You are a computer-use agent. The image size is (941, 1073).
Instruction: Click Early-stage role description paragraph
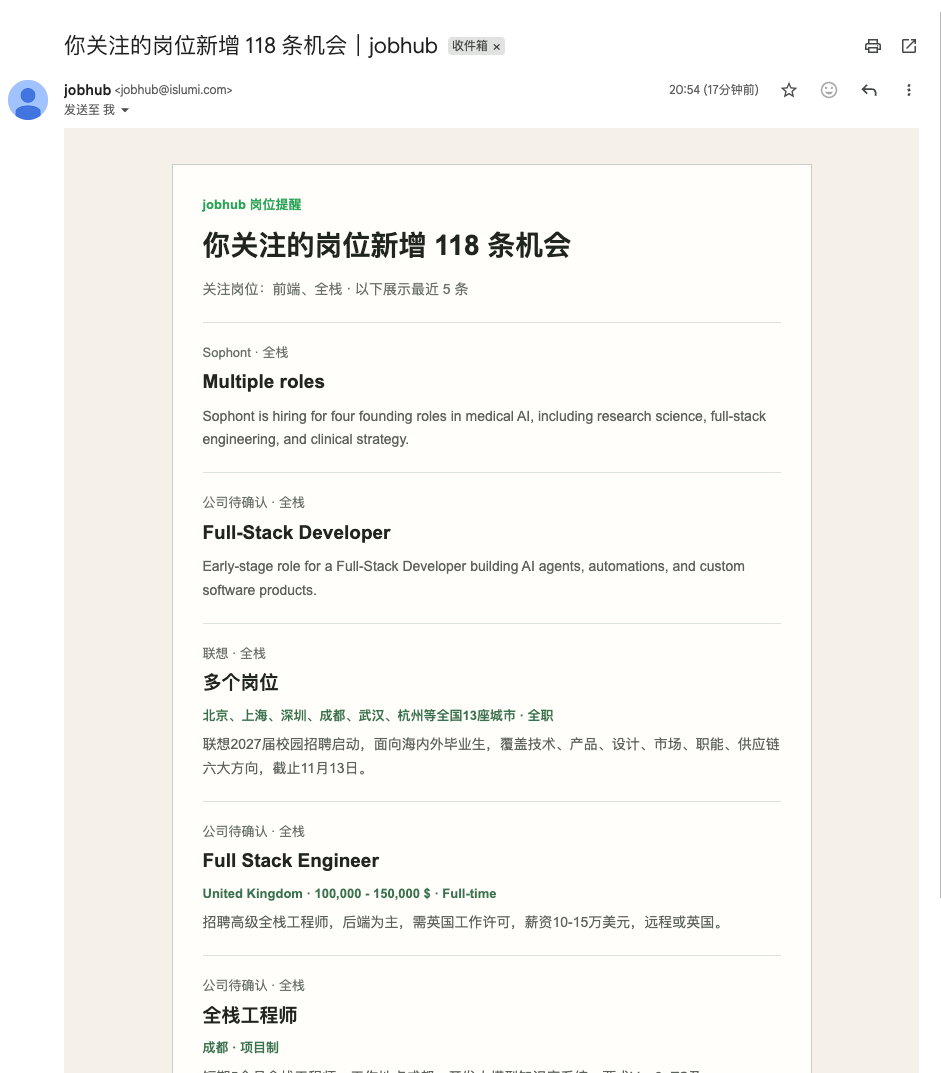click(474, 578)
